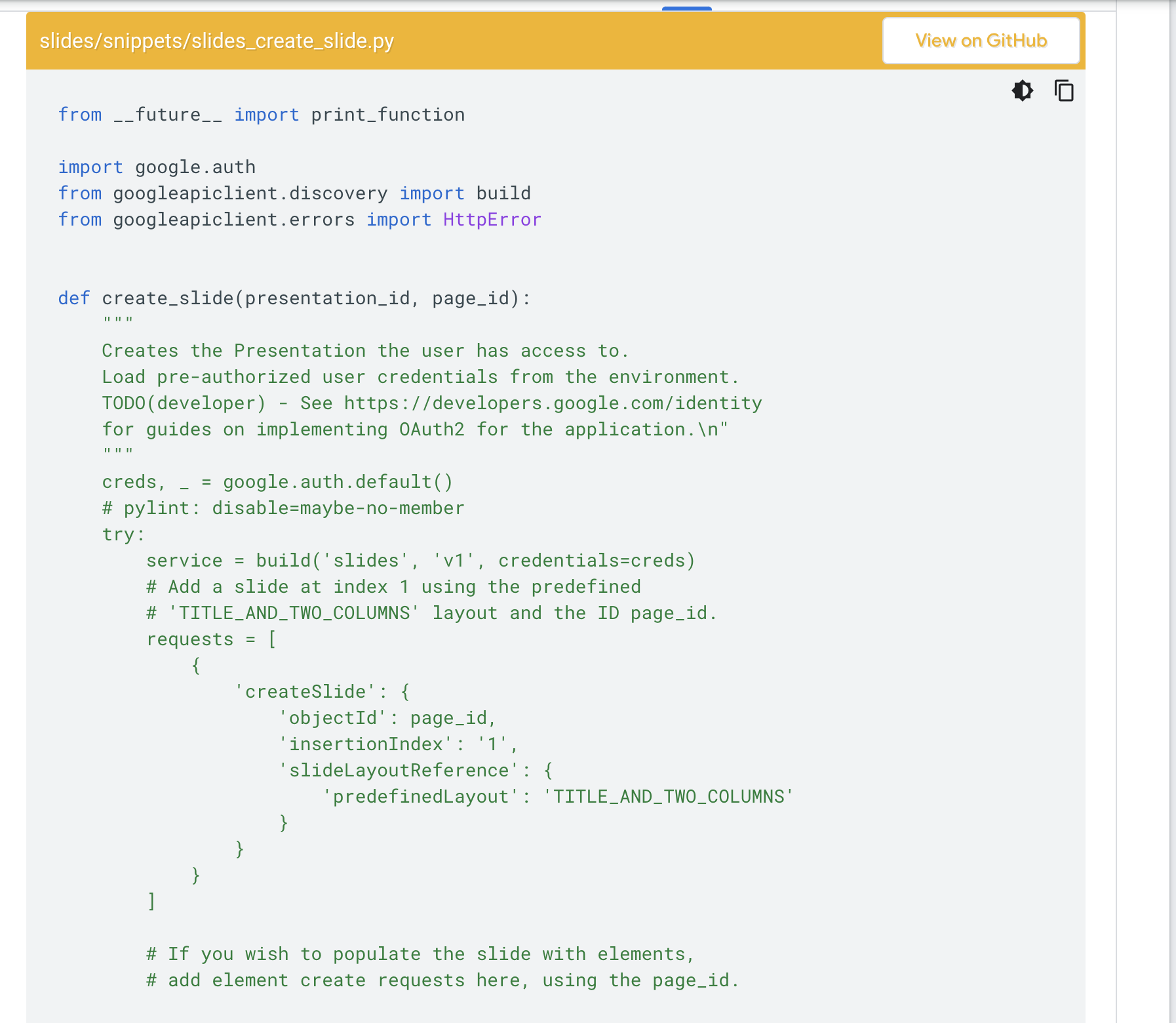This screenshot has width=1176, height=1023.
Task: Click 'google.auth.default()' statement
Action: pos(338,482)
